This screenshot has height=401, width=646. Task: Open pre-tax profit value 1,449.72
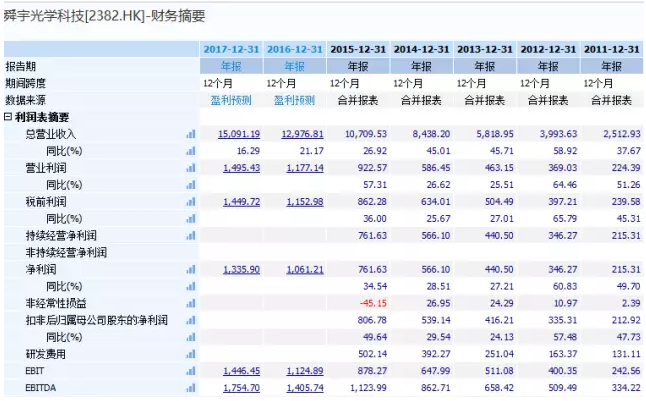pos(241,202)
